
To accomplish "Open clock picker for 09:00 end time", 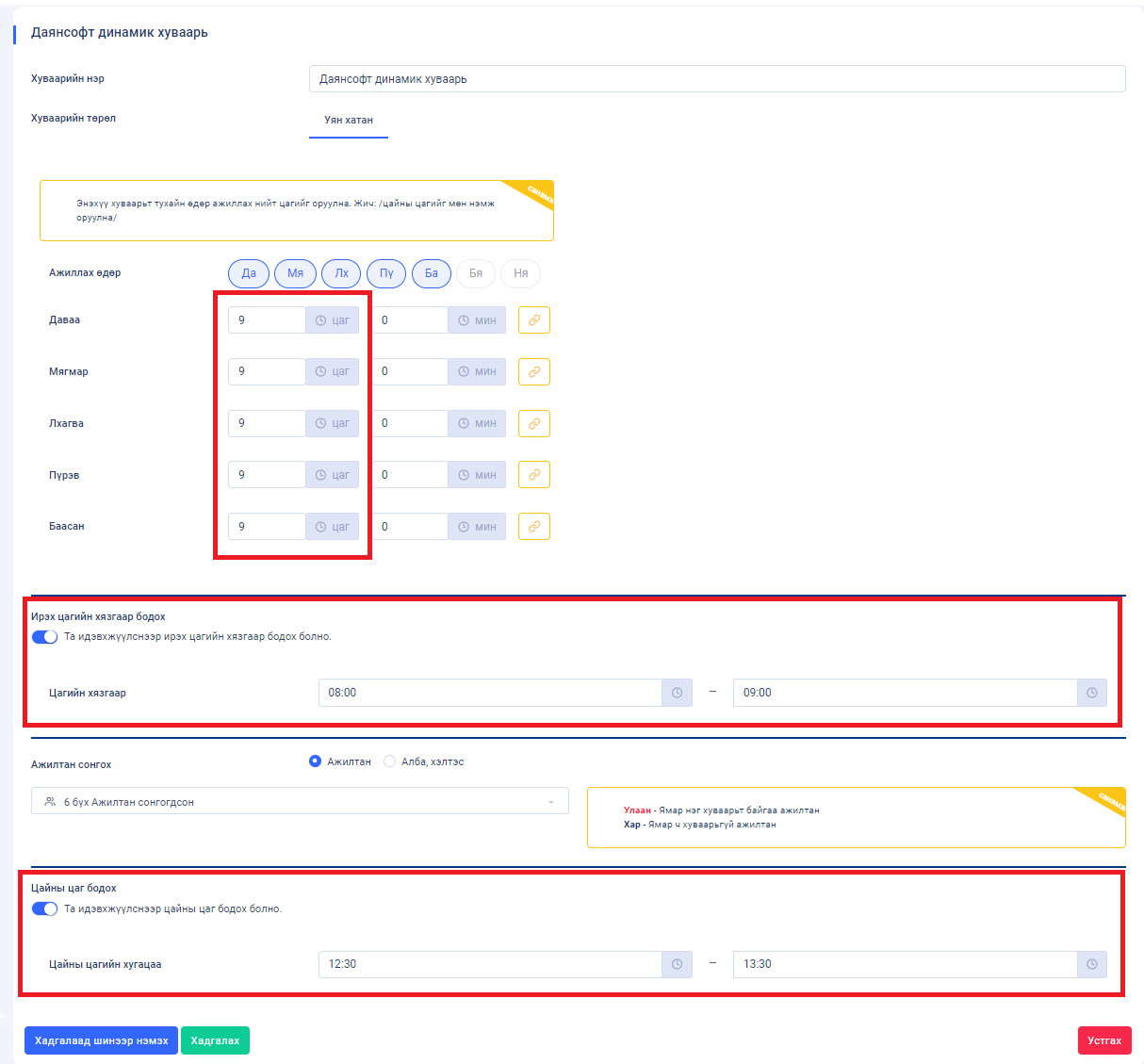I will click(x=1091, y=693).
